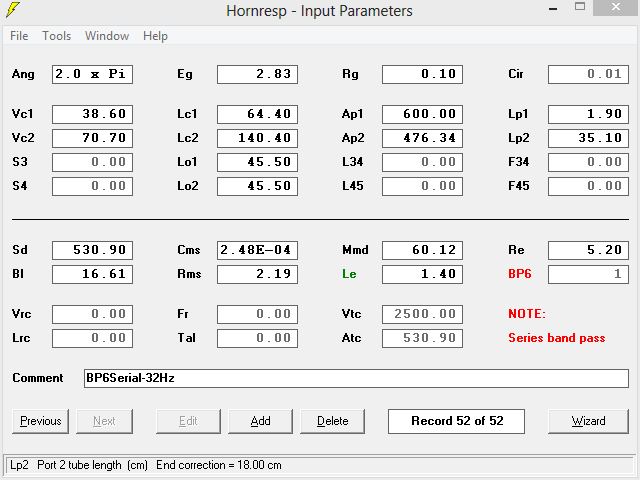Open the File menu
This screenshot has width=640, height=480.
point(19,36)
